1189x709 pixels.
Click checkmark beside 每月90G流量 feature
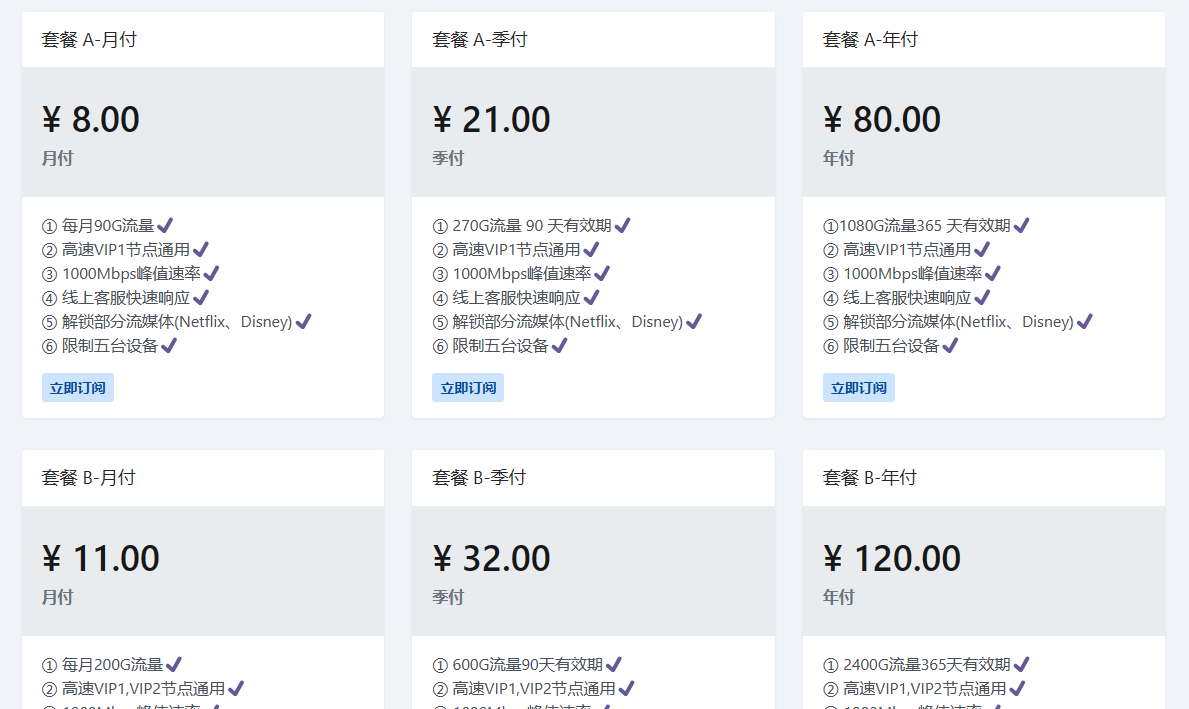[x=165, y=225]
